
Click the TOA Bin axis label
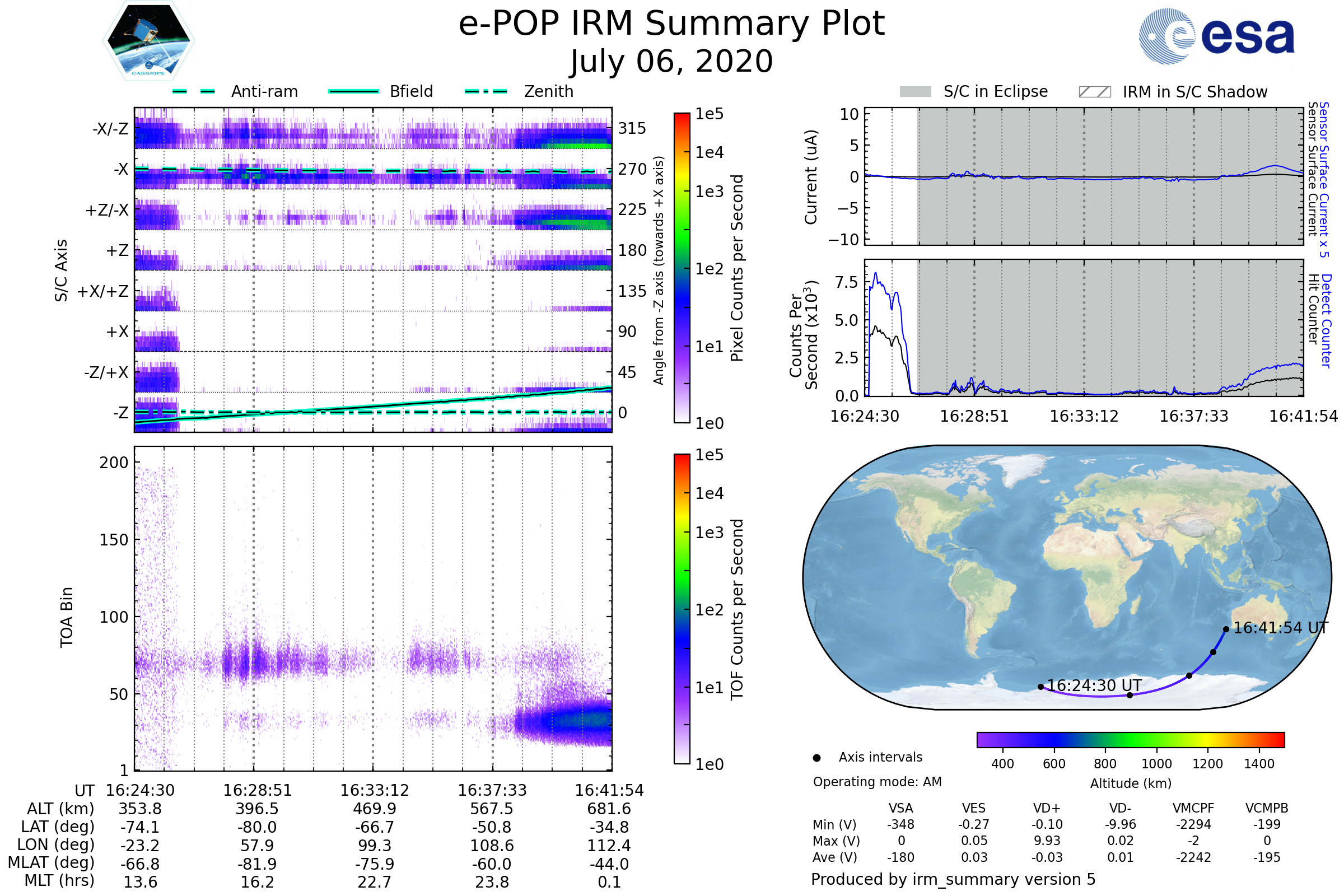click(x=67, y=617)
